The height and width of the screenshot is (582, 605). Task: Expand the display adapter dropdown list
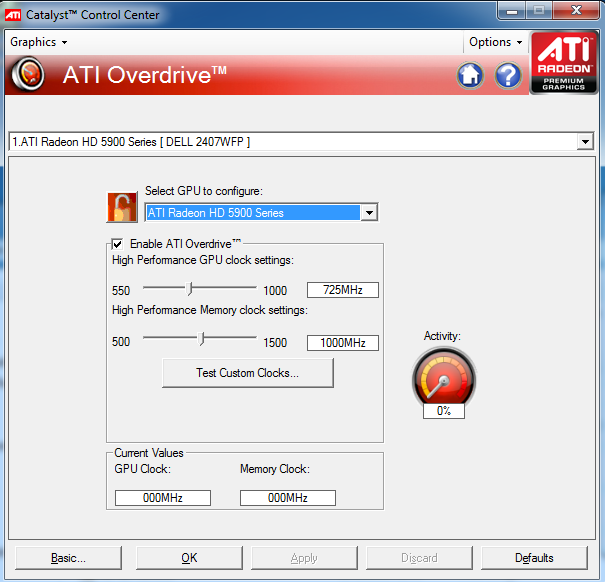coord(585,142)
